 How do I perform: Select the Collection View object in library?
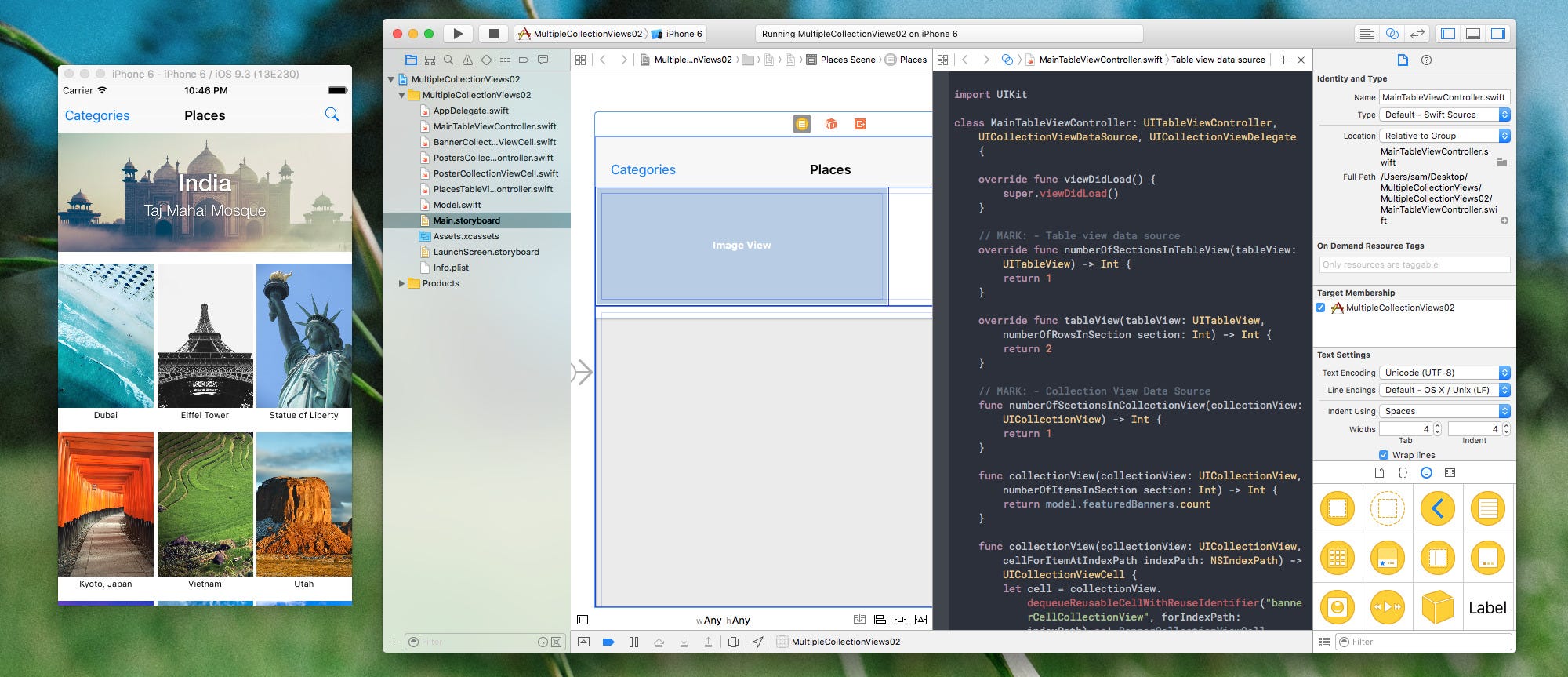[1338, 558]
